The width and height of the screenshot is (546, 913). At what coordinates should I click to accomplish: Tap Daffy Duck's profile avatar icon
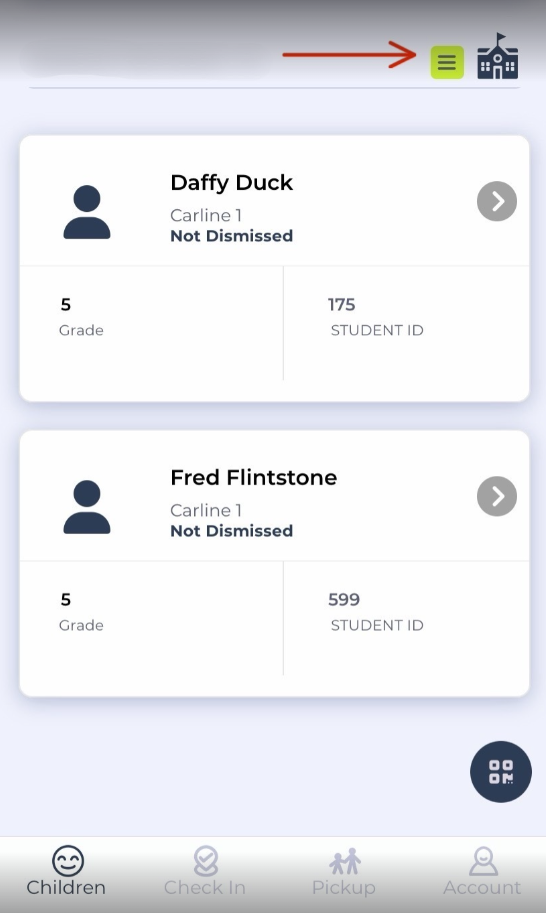click(x=87, y=212)
